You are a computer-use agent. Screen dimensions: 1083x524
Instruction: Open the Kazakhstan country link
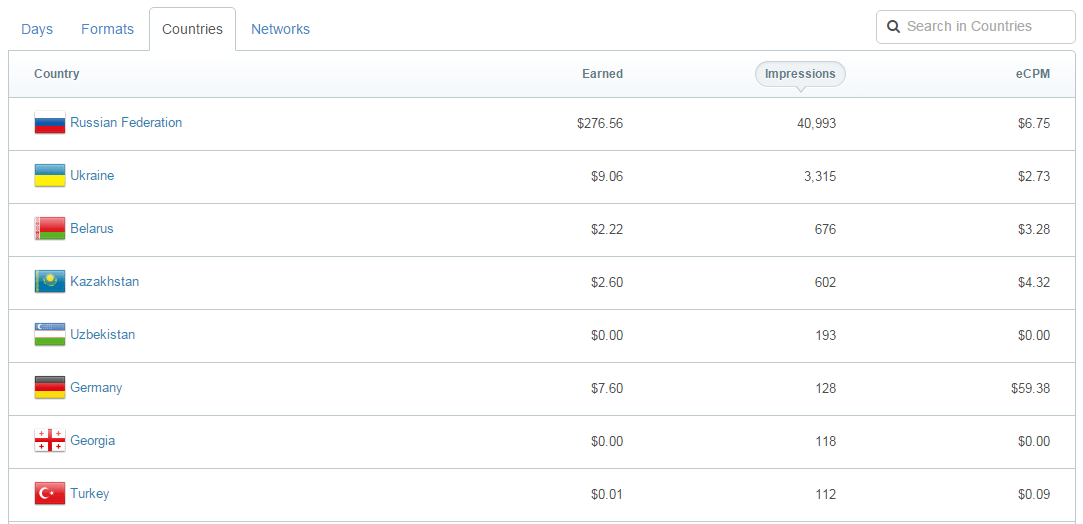[104, 282]
